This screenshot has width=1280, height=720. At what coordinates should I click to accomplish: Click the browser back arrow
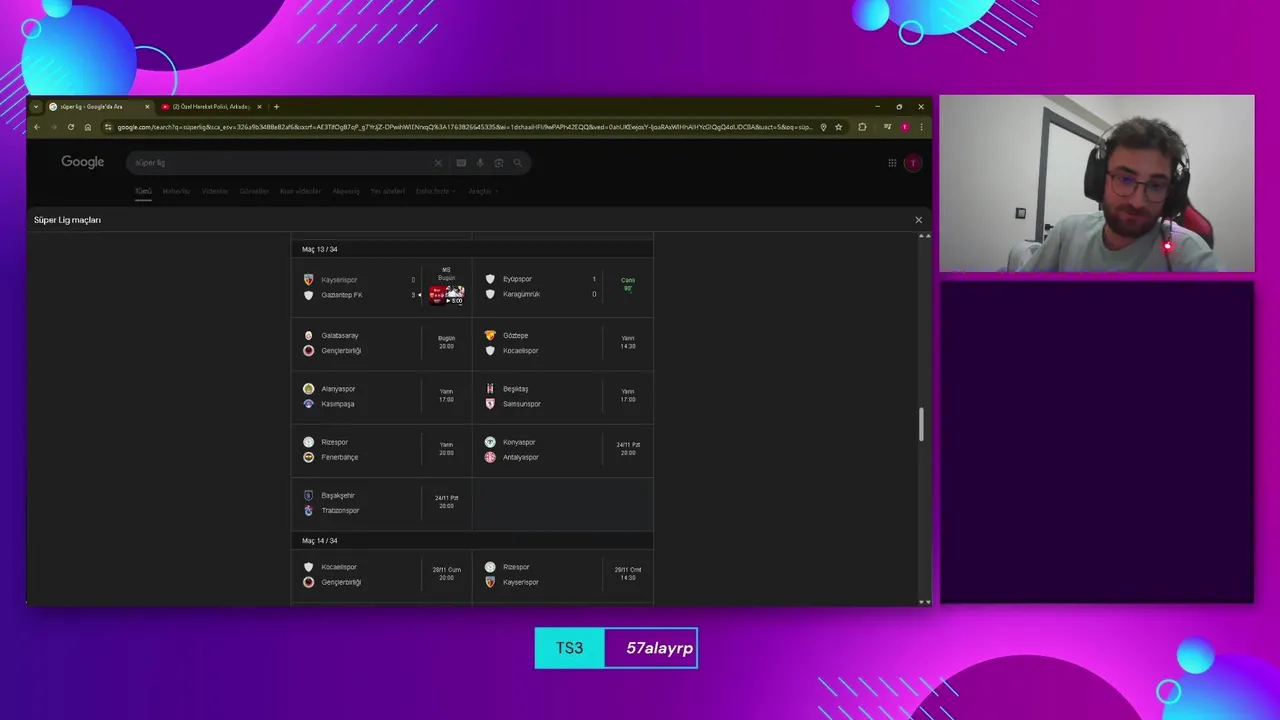pos(37,127)
